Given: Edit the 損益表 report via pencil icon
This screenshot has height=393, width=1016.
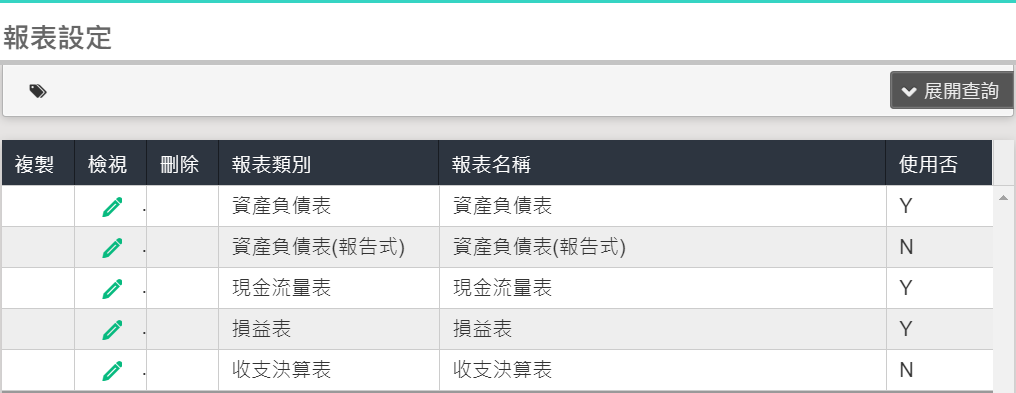Looking at the screenshot, I should (112, 330).
